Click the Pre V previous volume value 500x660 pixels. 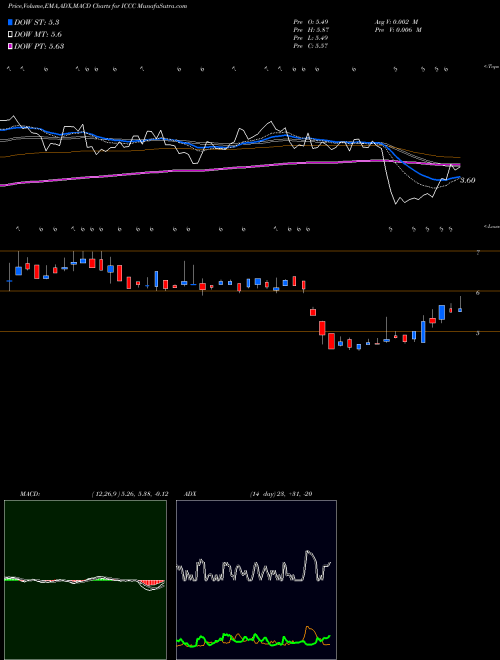(398, 30)
